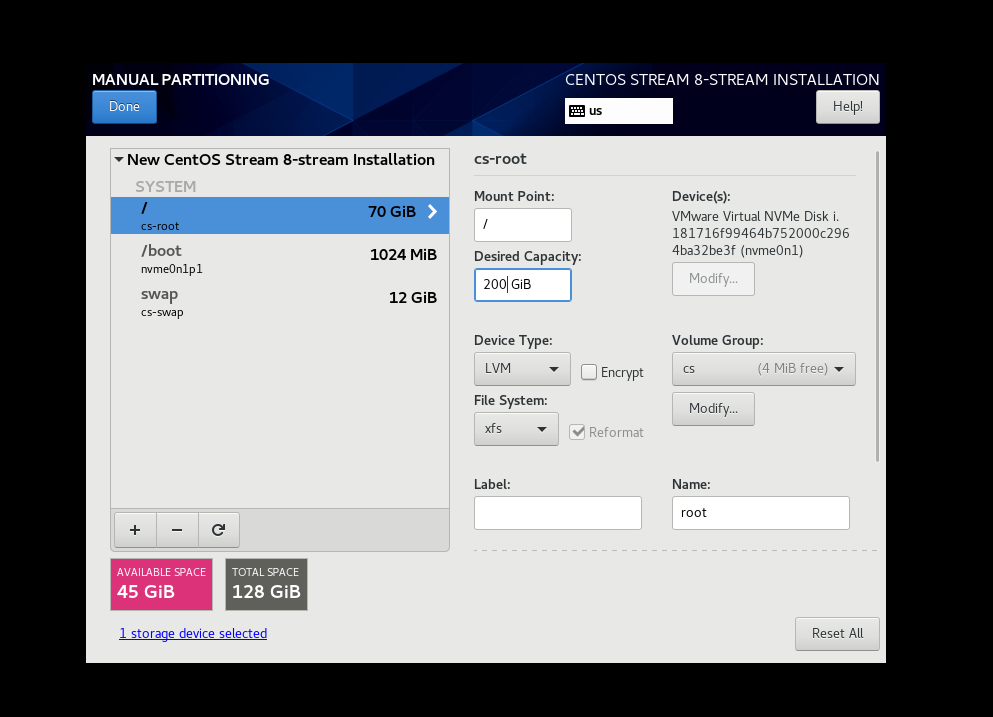Open the Help! button
993x717 pixels.
coord(847,106)
